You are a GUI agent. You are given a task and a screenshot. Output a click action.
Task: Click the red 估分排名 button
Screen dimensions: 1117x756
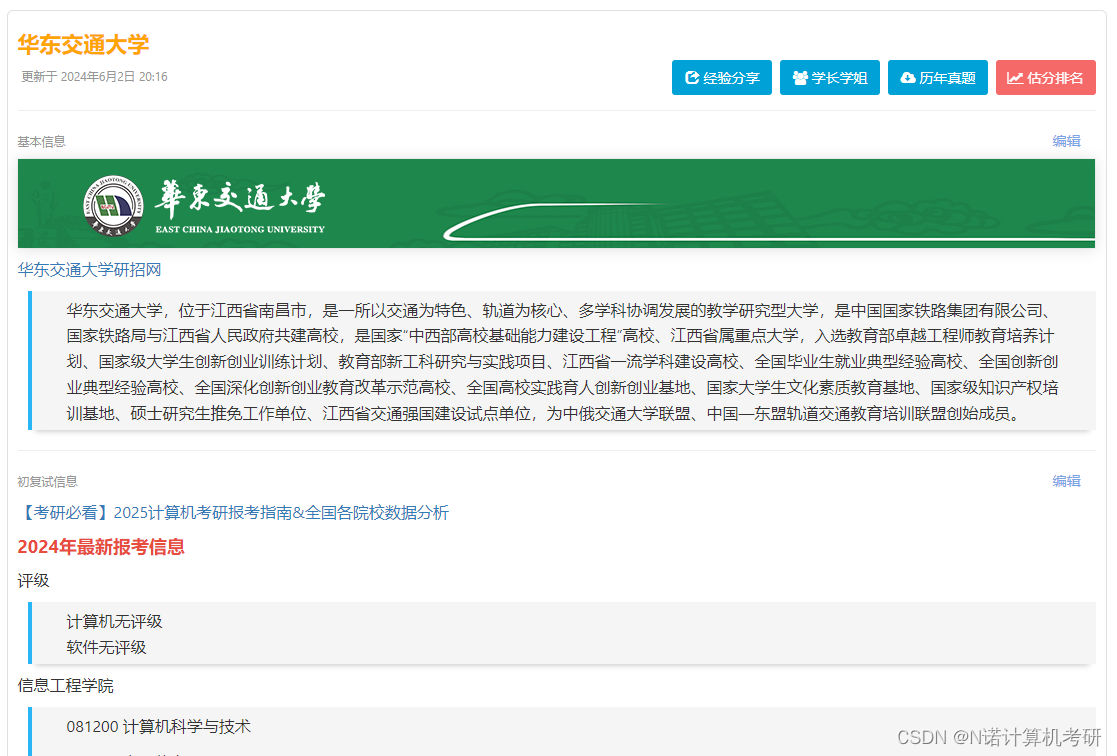[1046, 78]
